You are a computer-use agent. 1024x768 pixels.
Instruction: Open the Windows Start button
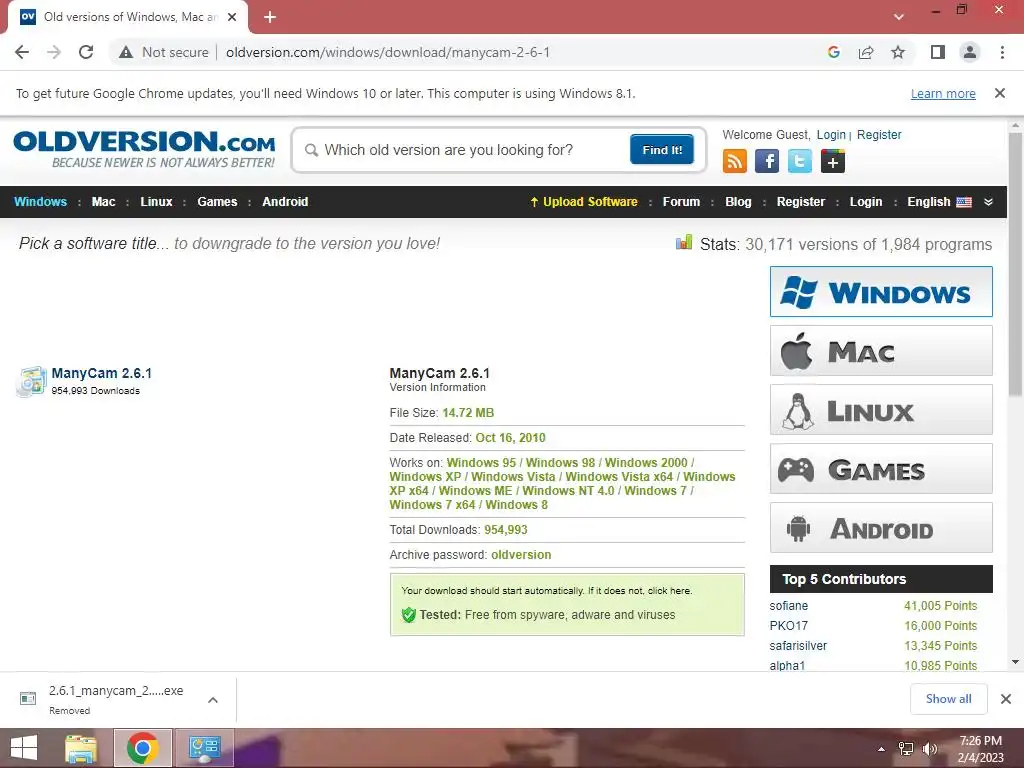tap(24, 748)
